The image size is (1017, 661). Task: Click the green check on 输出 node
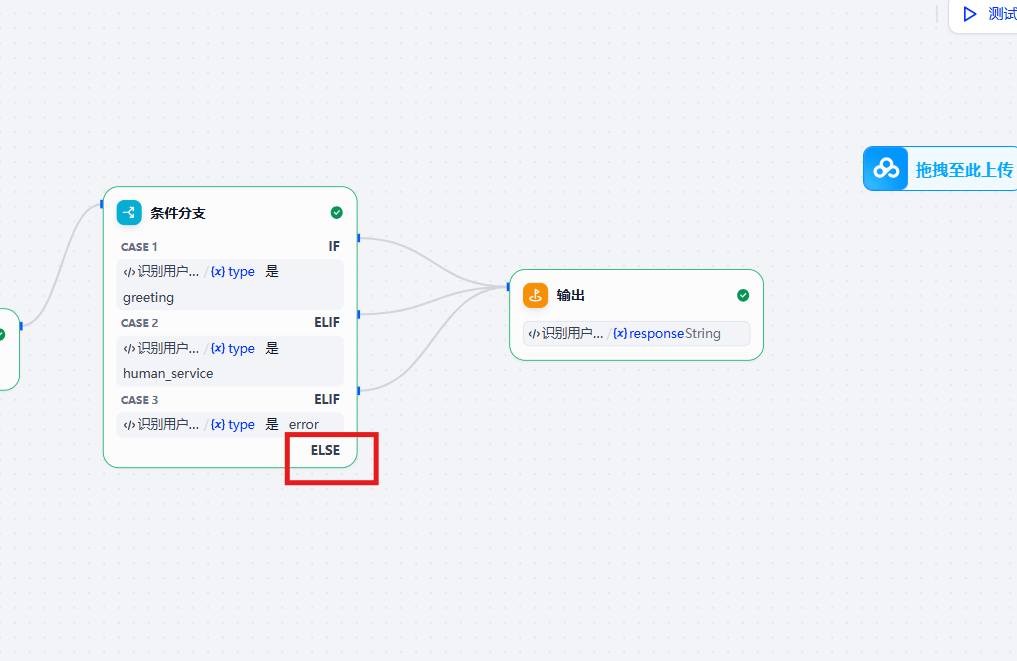(x=743, y=295)
